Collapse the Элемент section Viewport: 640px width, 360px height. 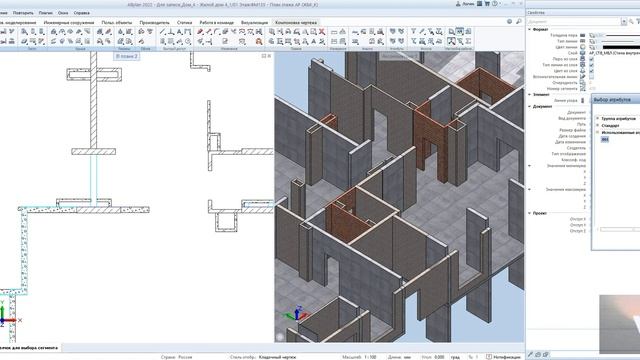(x=530, y=94)
